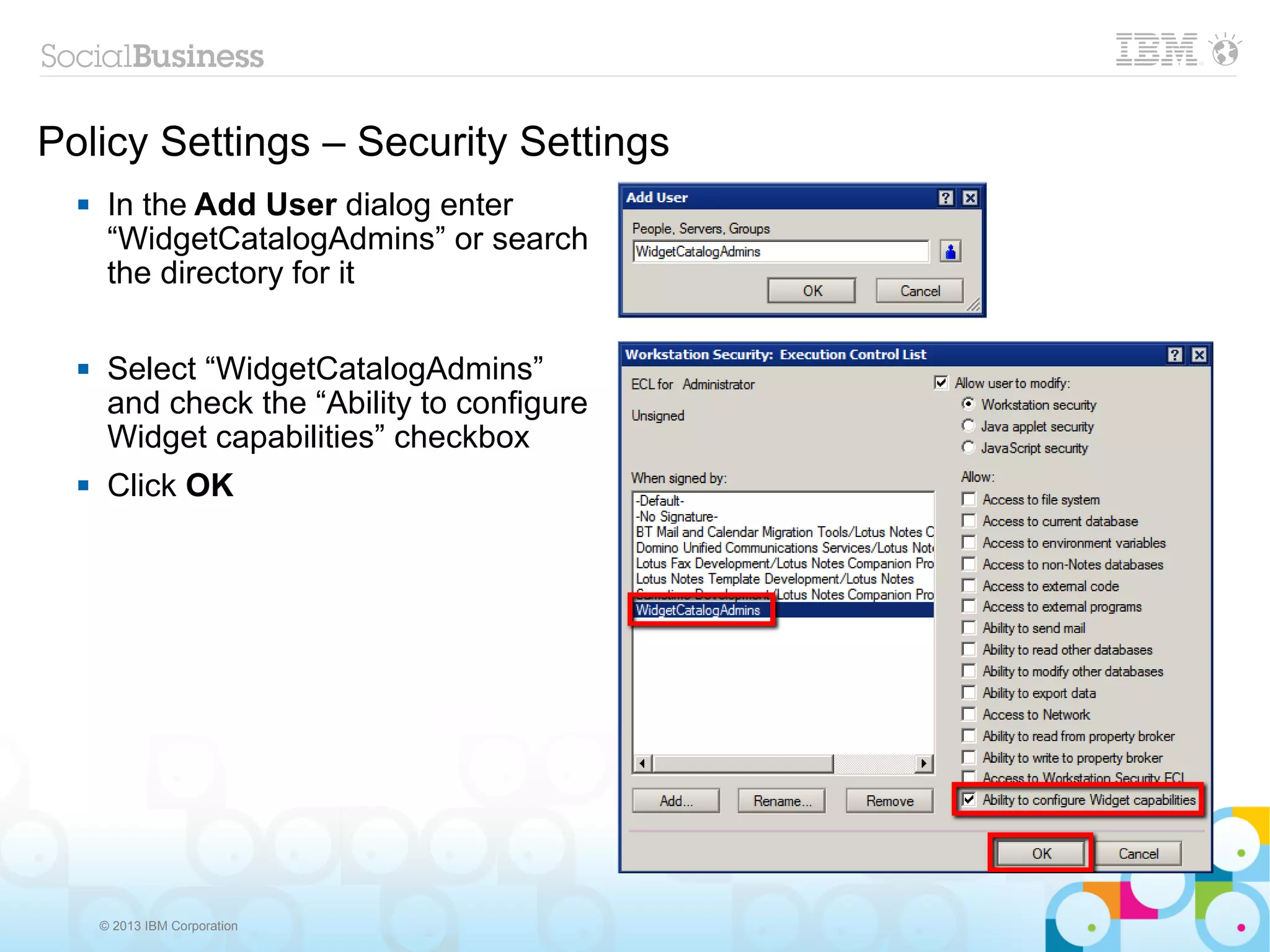Image resolution: width=1270 pixels, height=952 pixels.
Task: Enable Ability to send mail checkbox
Action: [x=969, y=628]
